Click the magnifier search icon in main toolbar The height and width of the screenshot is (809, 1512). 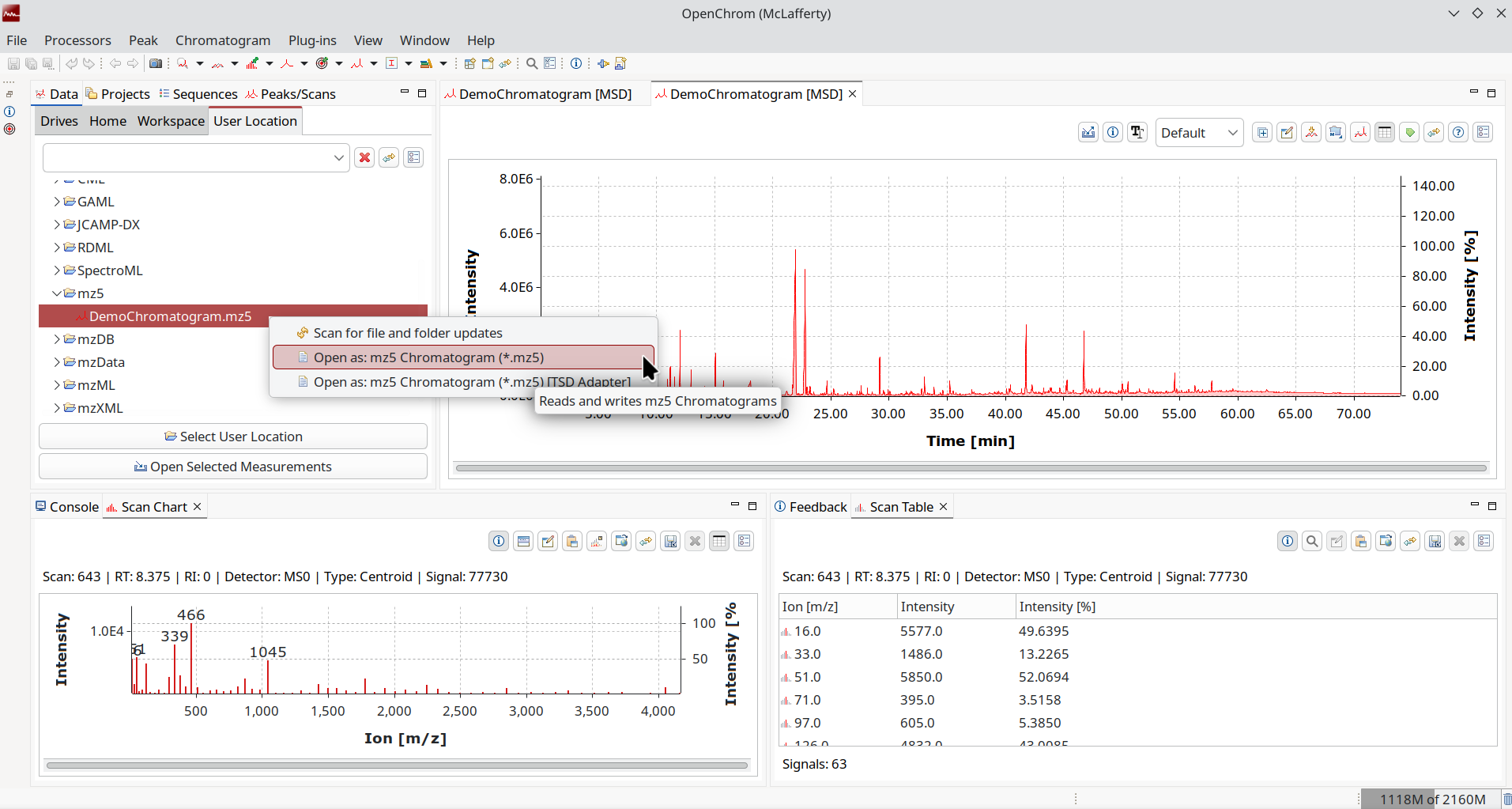pos(532,64)
